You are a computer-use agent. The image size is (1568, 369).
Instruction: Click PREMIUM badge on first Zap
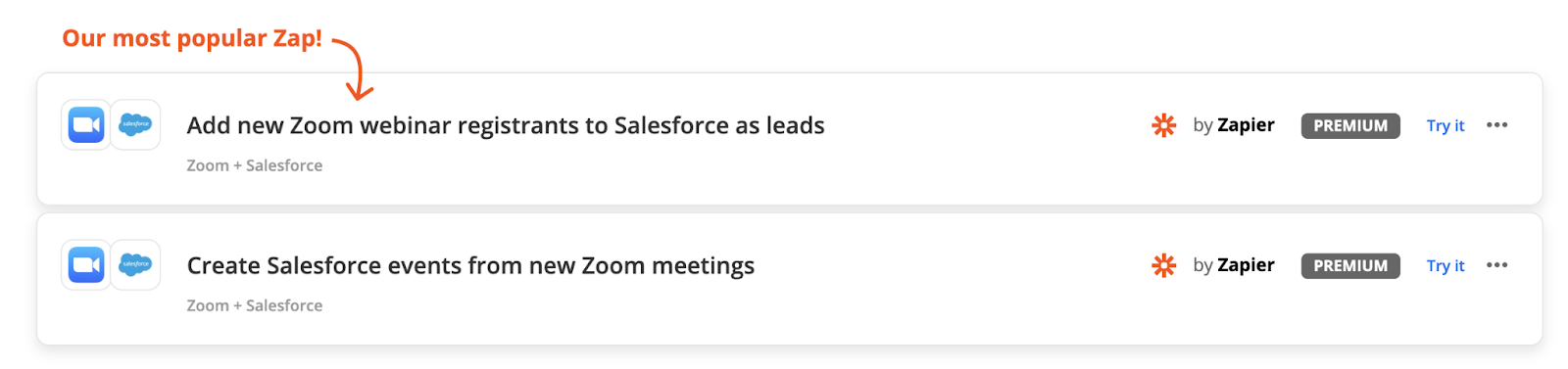click(x=1350, y=126)
